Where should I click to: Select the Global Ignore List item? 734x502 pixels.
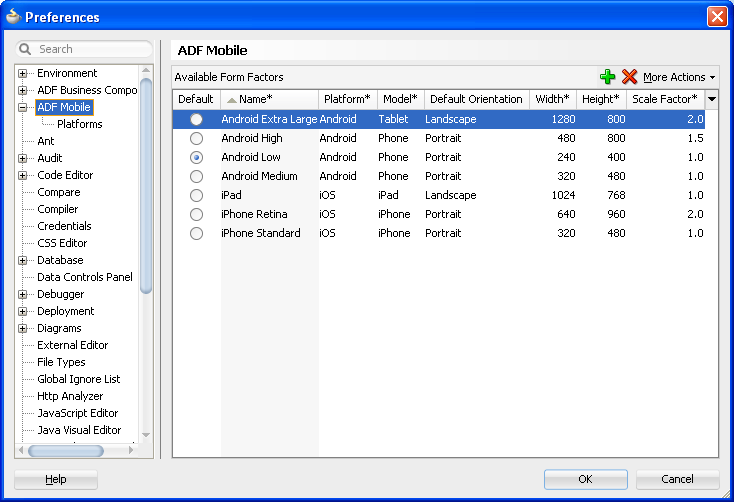(x=79, y=379)
